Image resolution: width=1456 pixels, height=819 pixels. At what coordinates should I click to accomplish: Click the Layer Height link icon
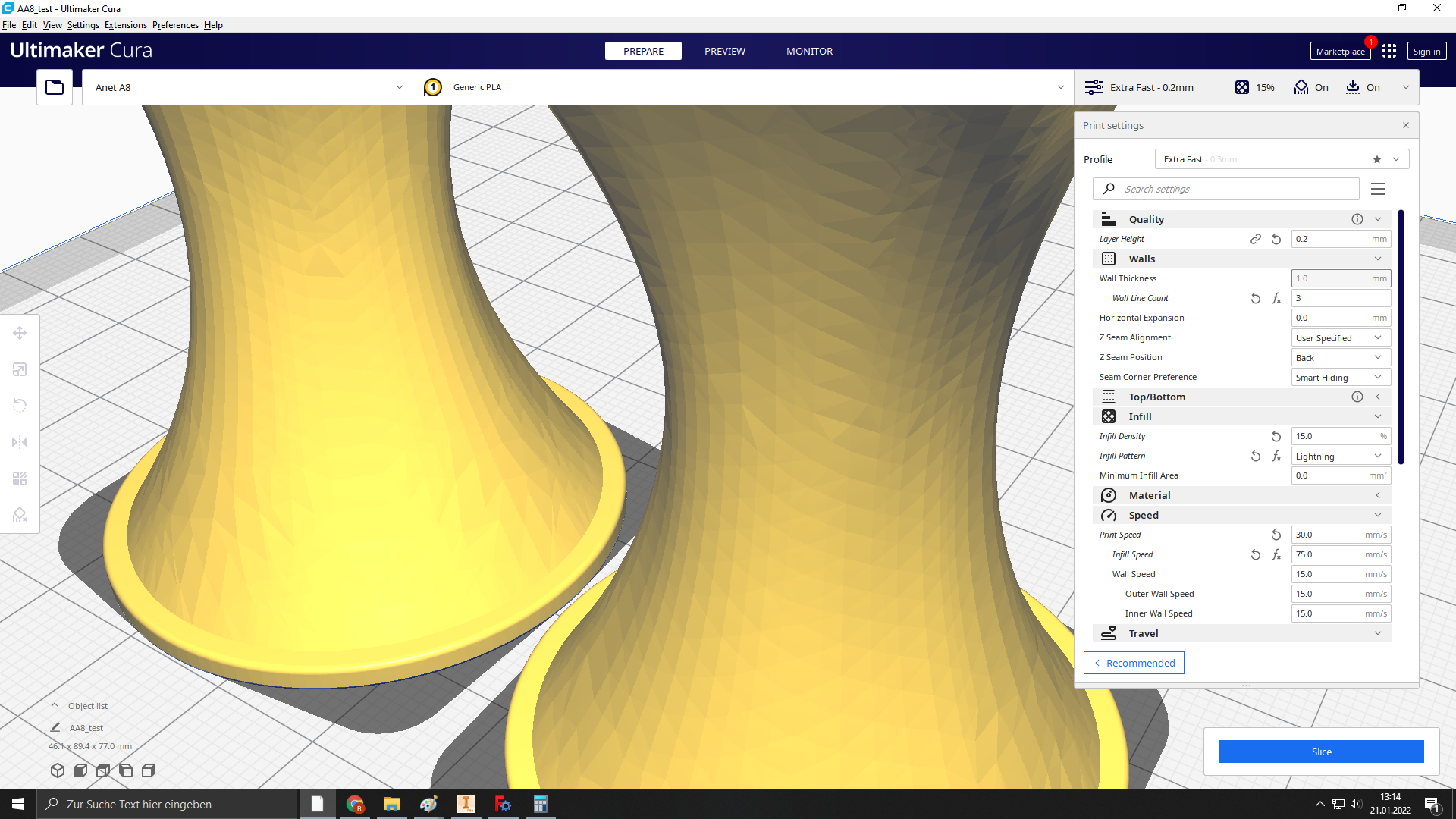1256,239
